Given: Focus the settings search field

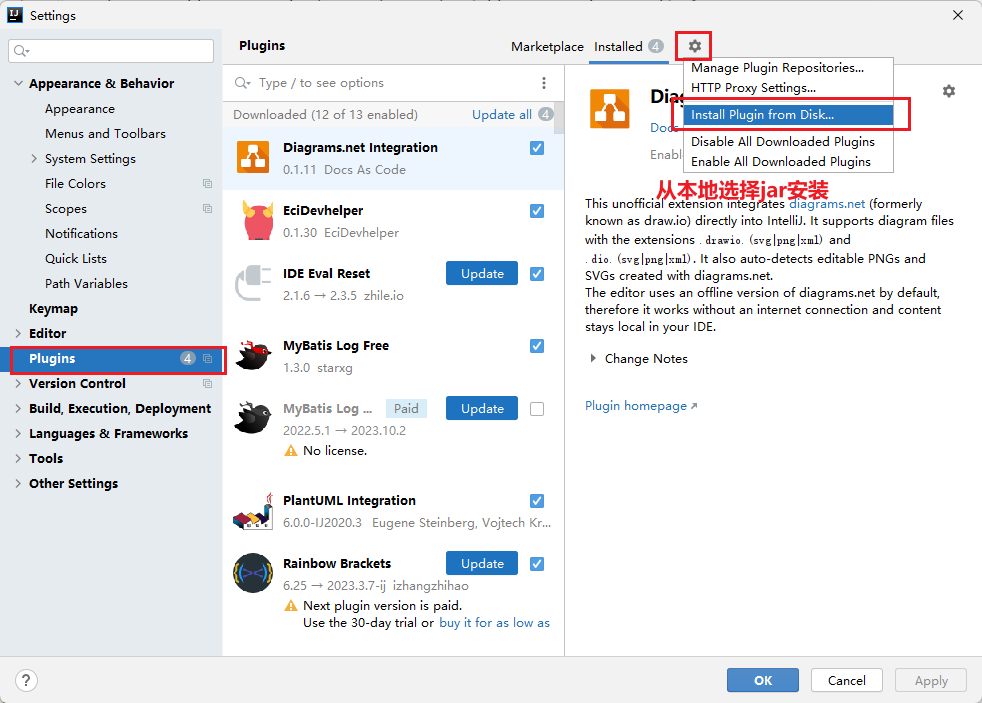Looking at the screenshot, I should [111, 51].
